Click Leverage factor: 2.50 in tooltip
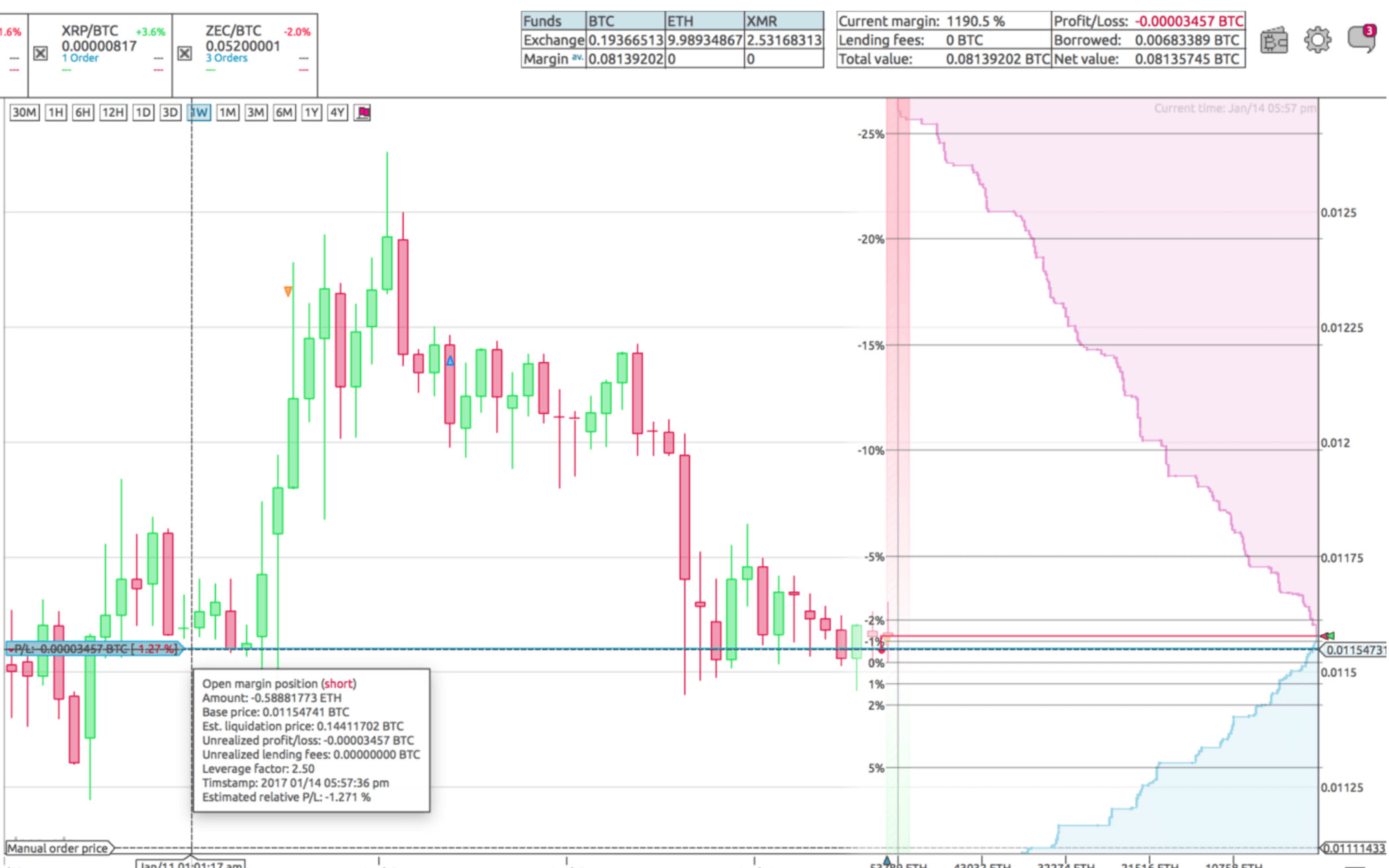The height and width of the screenshot is (868, 1389). click(x=258, y=769)
